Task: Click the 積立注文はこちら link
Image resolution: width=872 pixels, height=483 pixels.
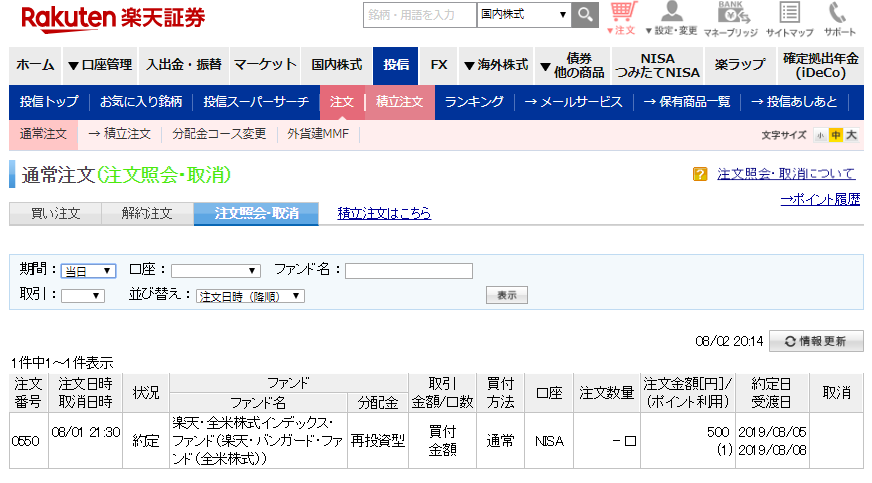Action: [384, 213]
